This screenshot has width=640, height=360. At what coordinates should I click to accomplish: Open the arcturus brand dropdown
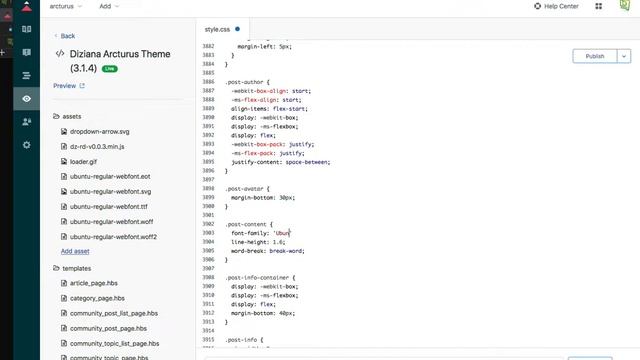point(66,6)
